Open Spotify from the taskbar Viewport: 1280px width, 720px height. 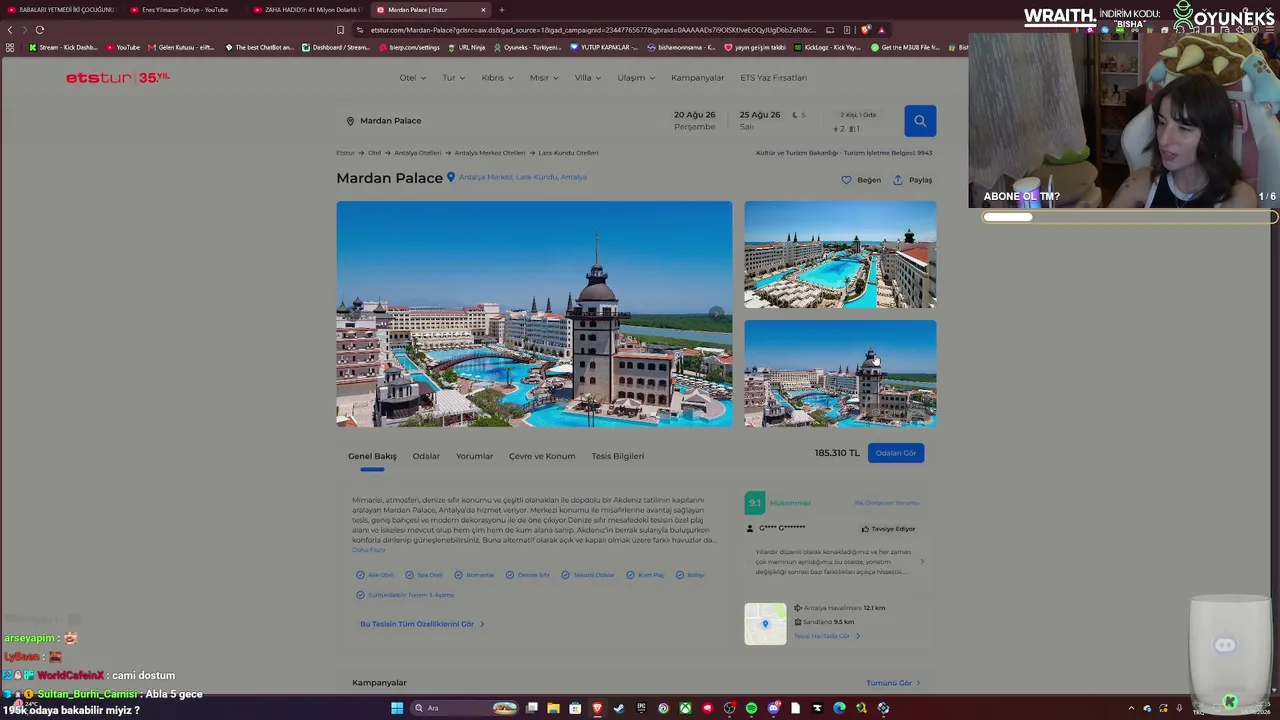pos(751,708)
